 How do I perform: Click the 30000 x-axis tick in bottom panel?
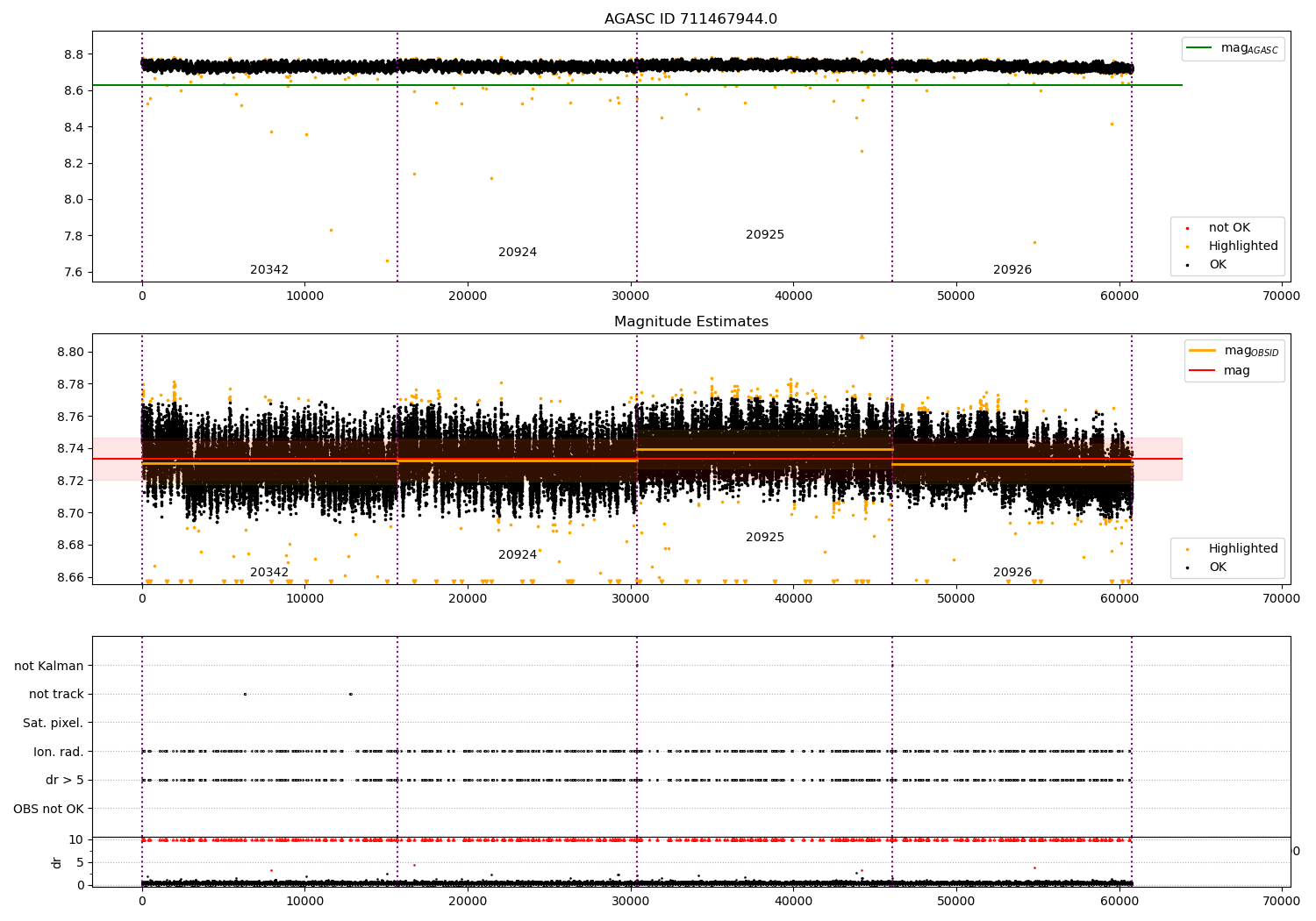[x=630, y=901]
